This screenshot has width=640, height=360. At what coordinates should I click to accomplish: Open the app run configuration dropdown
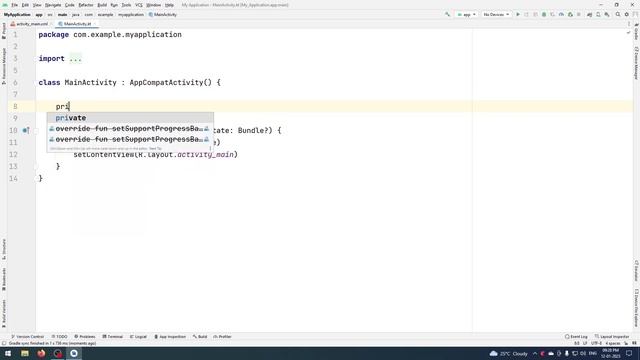click(467, 15)
